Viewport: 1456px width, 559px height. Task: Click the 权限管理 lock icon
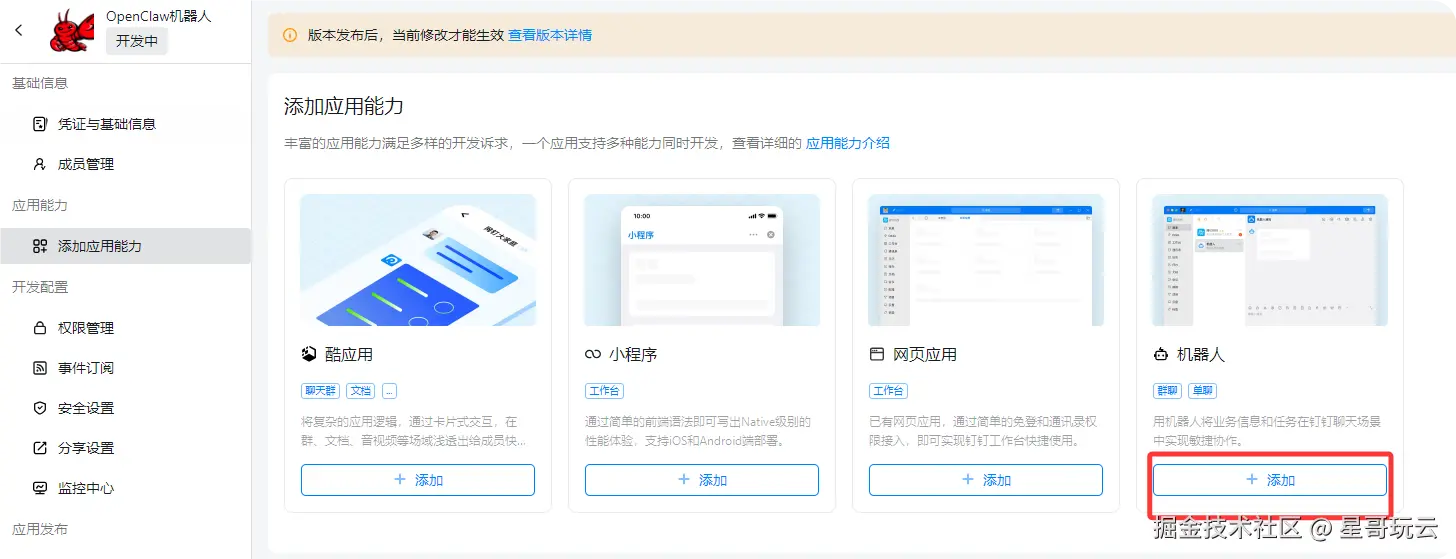coord(40,328)
